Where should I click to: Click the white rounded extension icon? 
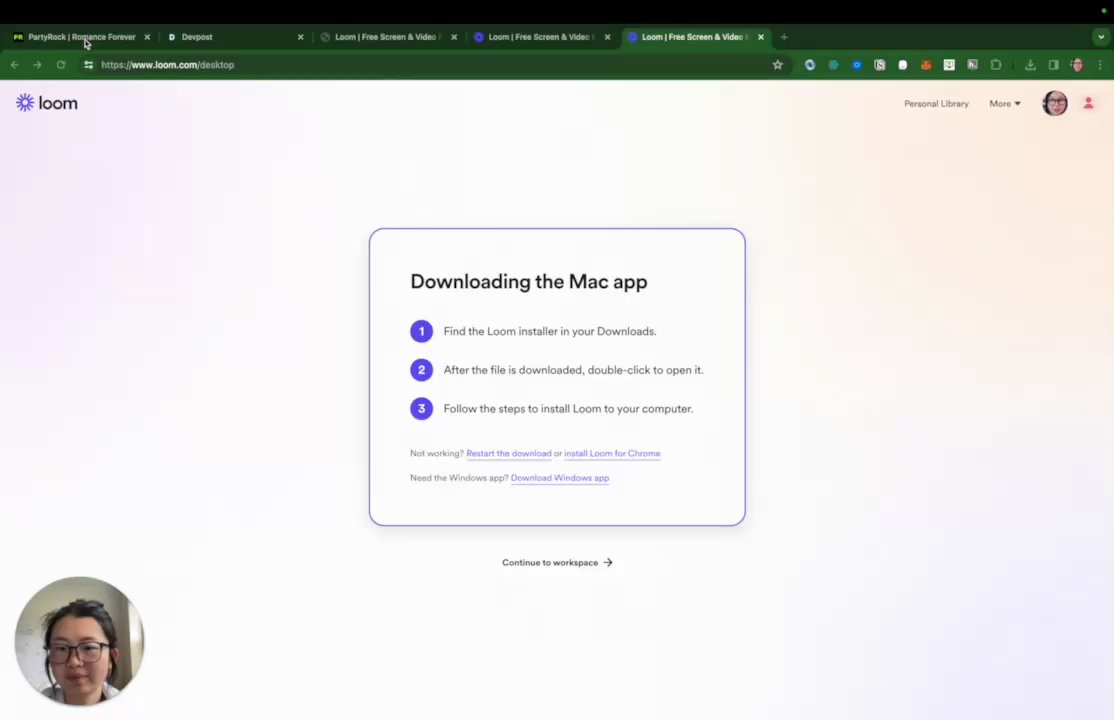pos(903,65)
